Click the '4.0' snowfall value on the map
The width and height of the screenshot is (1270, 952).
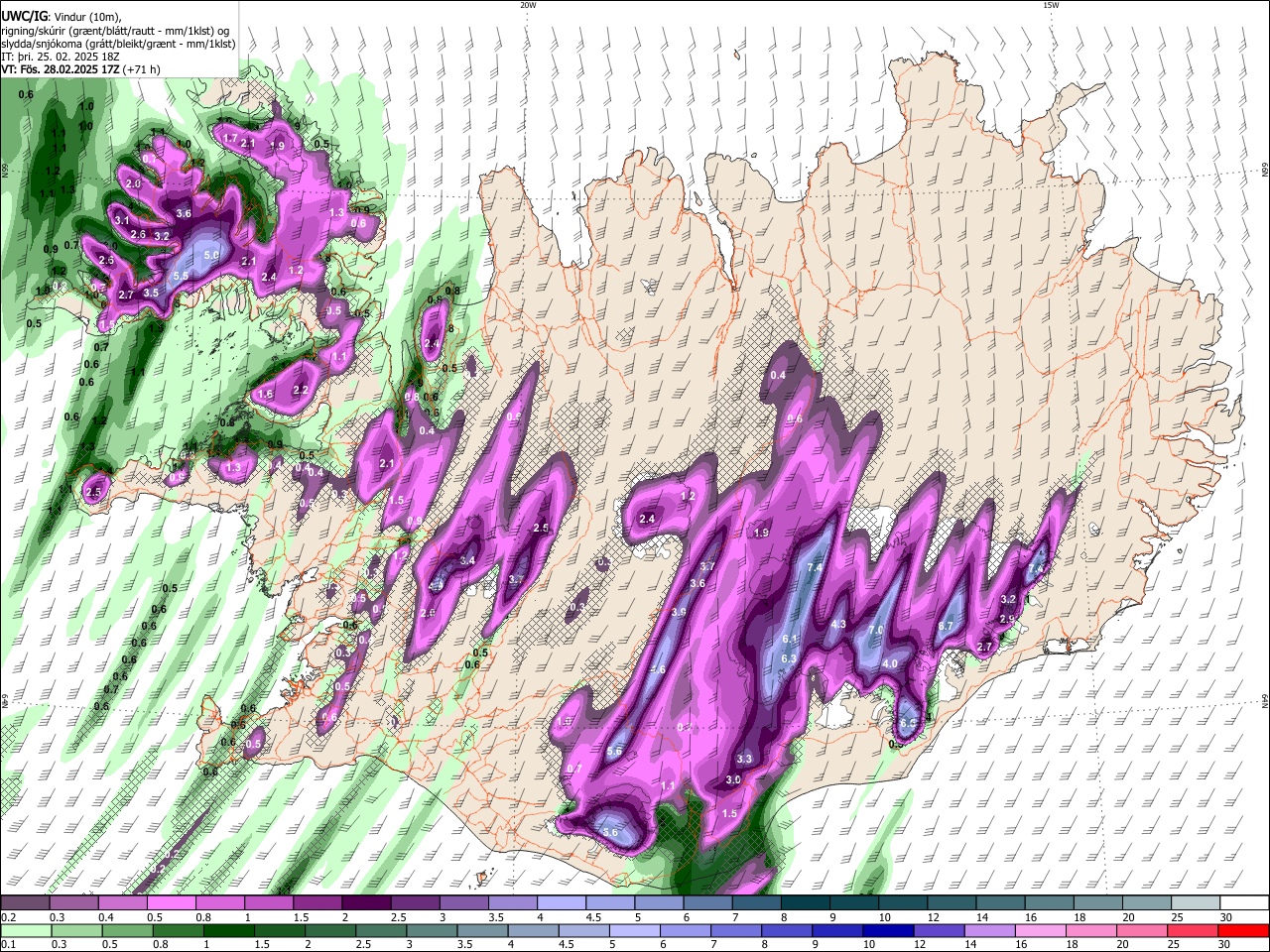pyautogui.click(x=890, y=663)
